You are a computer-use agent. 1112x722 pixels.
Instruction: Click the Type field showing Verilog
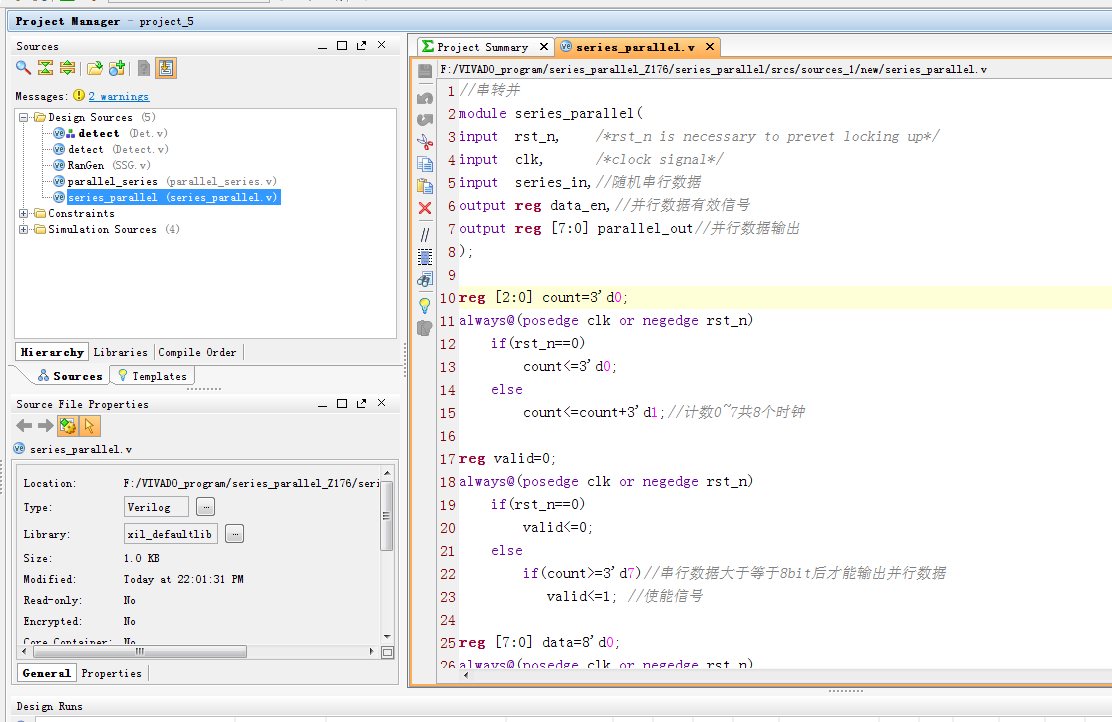coord(156,507)
